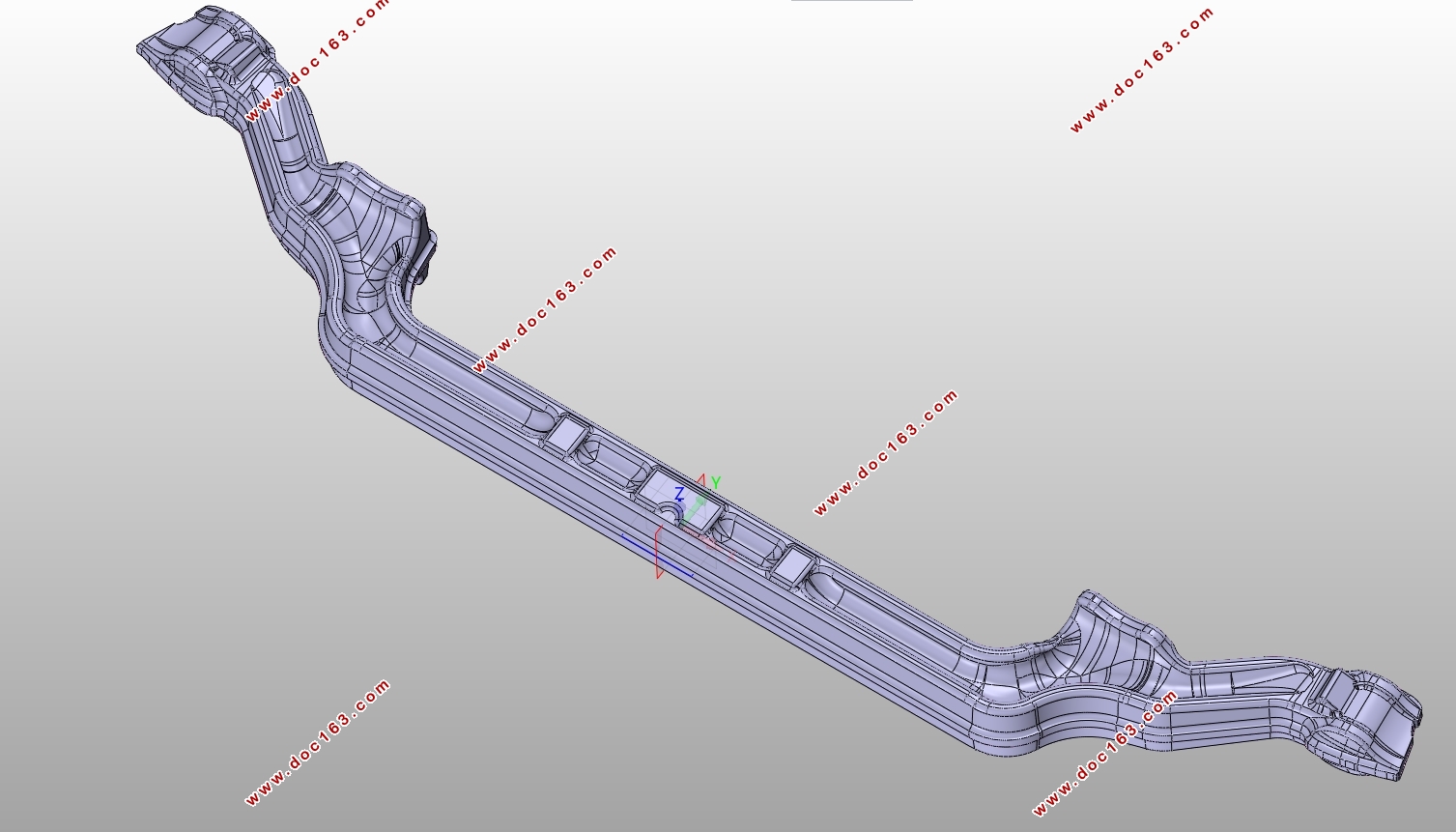
Task: Click the top-right www.doc163.com watermark
Action: (1142, 70)
